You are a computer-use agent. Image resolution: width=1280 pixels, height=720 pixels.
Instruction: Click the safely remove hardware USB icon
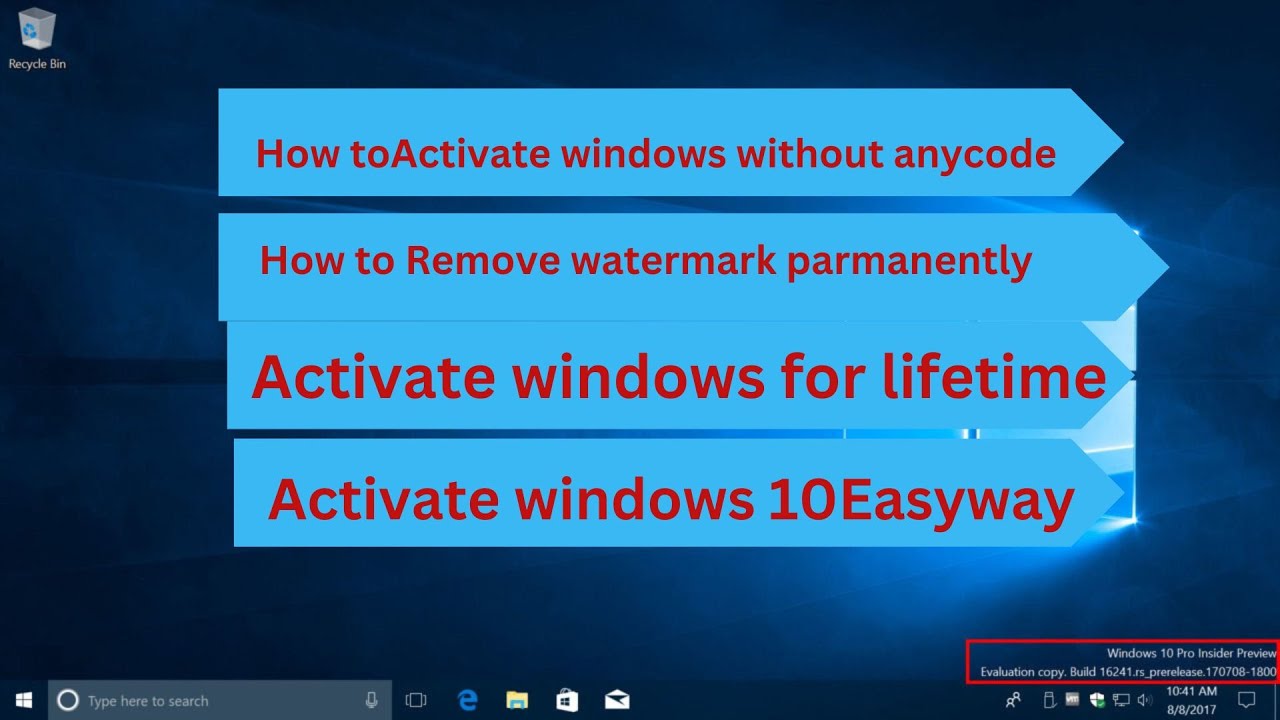pyautogui.click(x=1050, y=699)
